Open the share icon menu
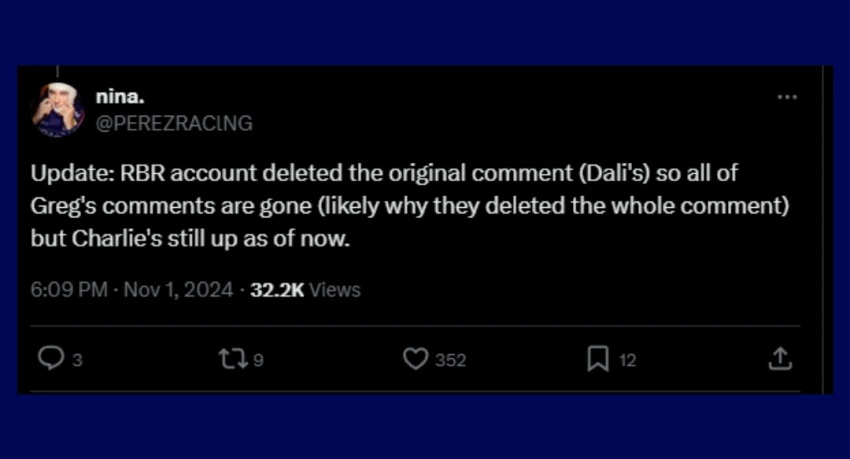 pos(782,359)
